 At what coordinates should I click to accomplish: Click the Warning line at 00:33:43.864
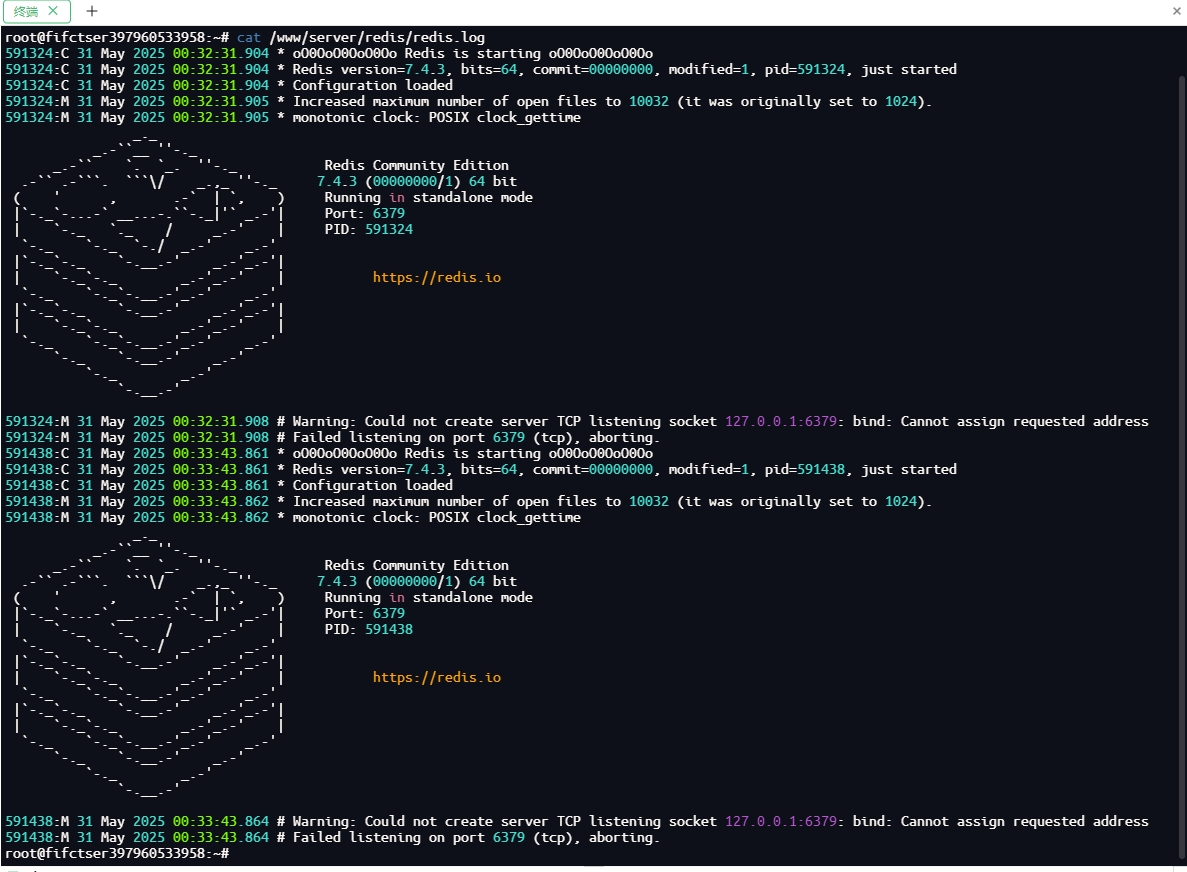pos(577,821)
